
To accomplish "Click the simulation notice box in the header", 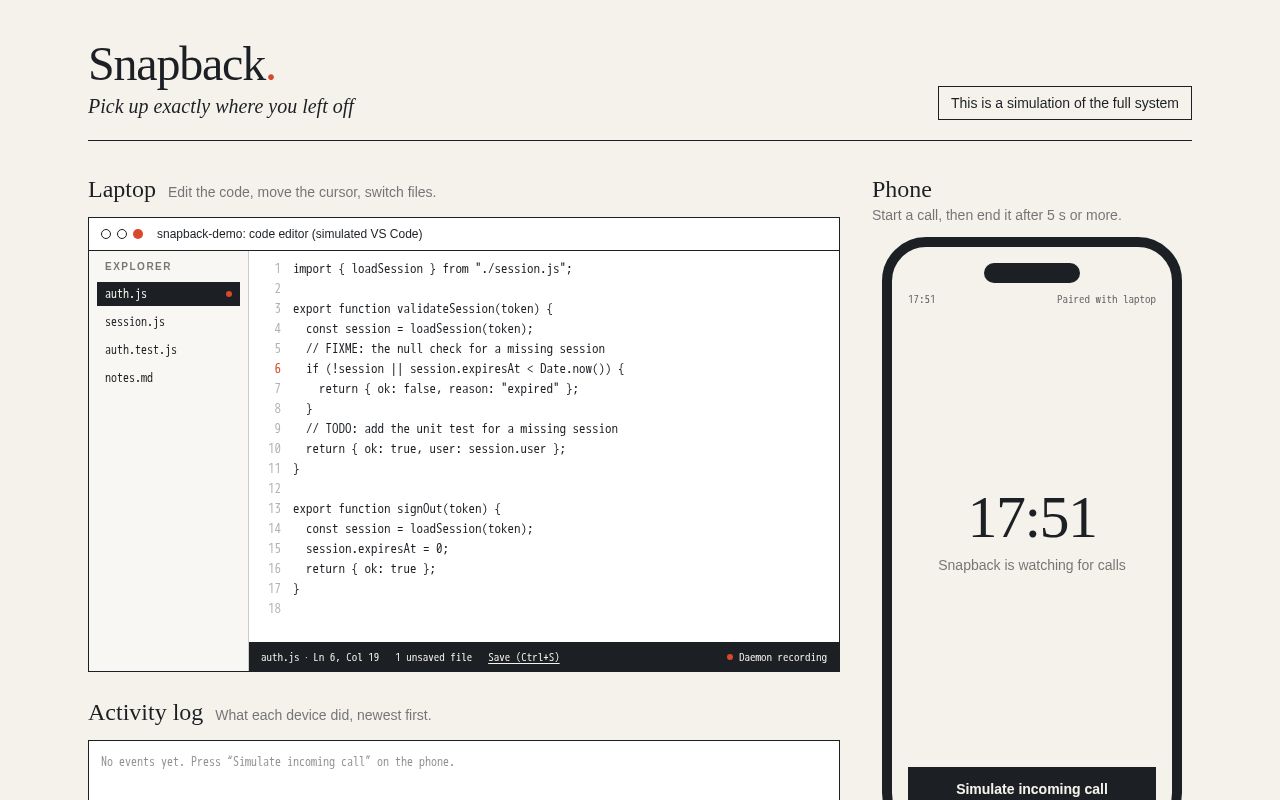I will (x=1065, y=103).
